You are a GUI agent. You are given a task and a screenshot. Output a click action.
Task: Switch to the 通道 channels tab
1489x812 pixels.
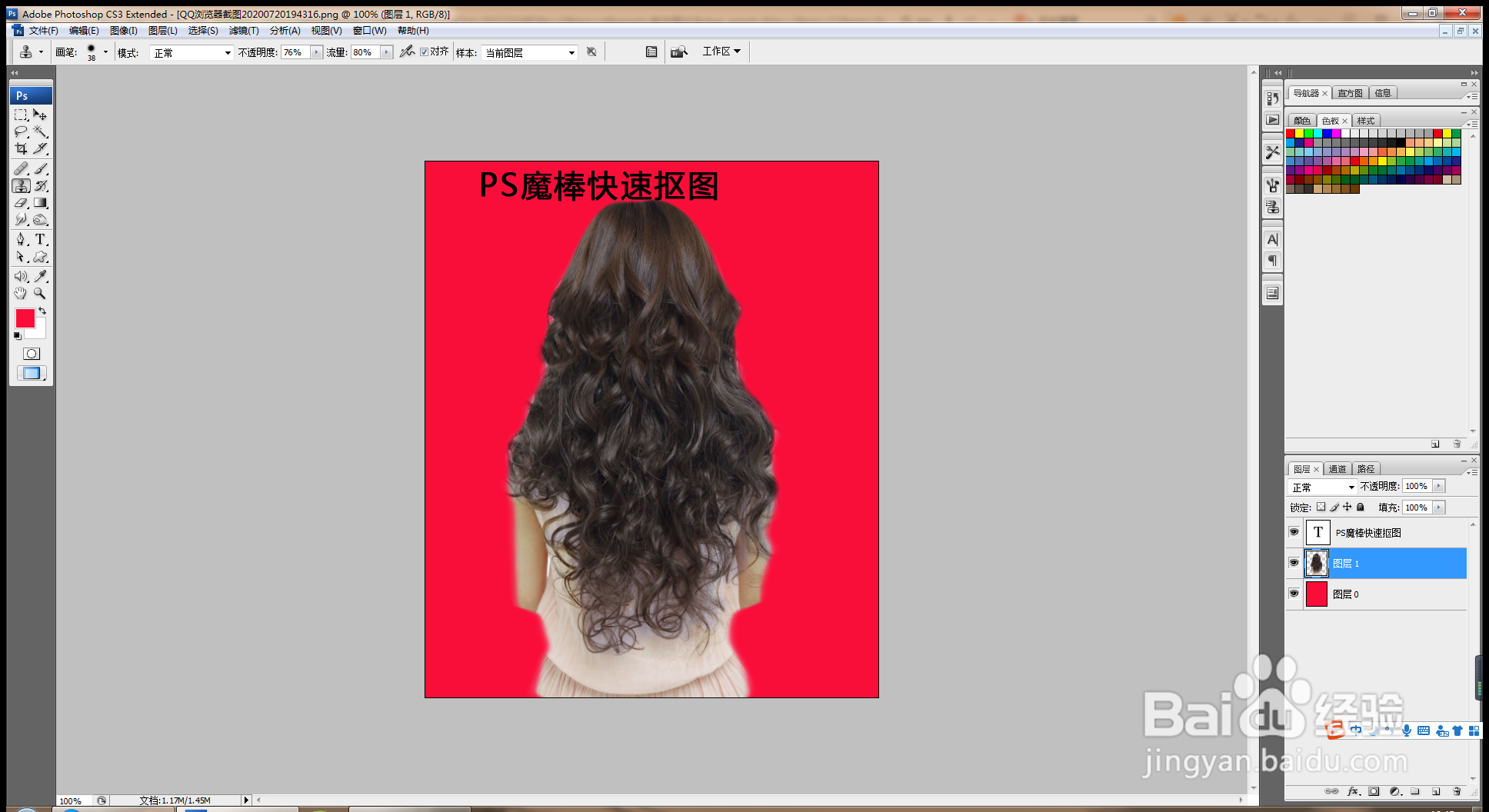coord(1337,469)
